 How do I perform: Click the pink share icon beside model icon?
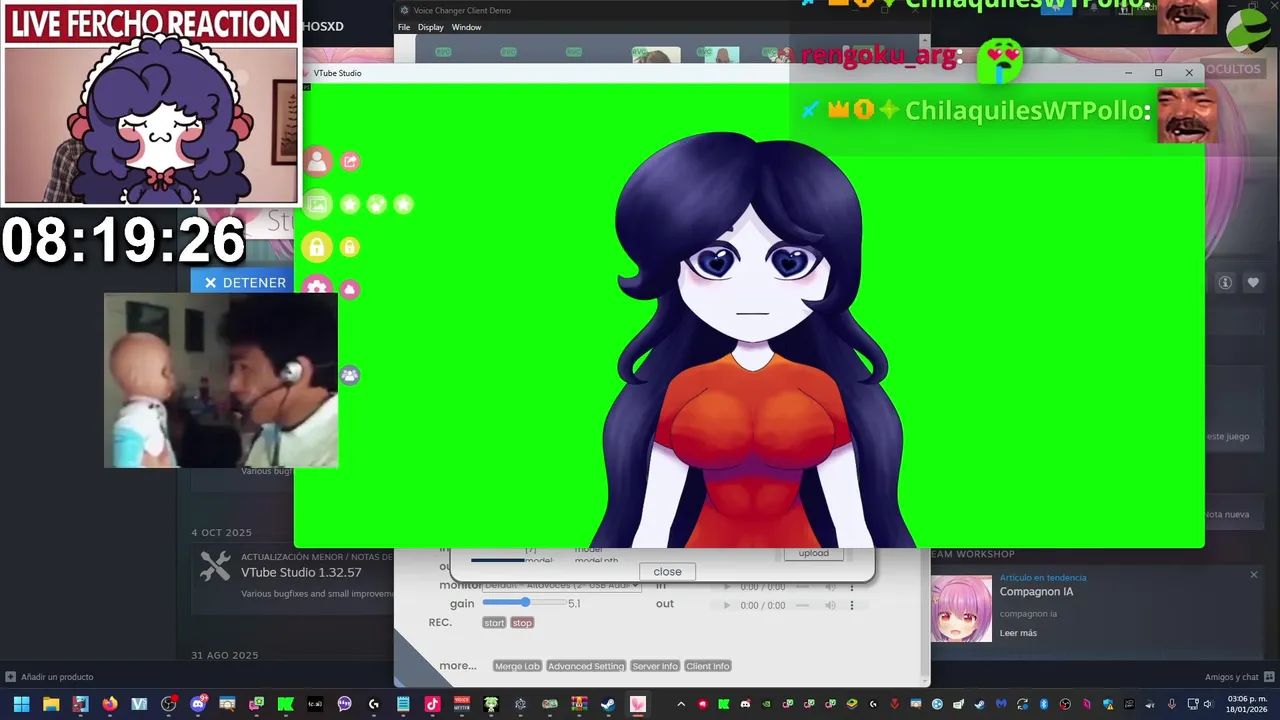(x=350, y=161)
